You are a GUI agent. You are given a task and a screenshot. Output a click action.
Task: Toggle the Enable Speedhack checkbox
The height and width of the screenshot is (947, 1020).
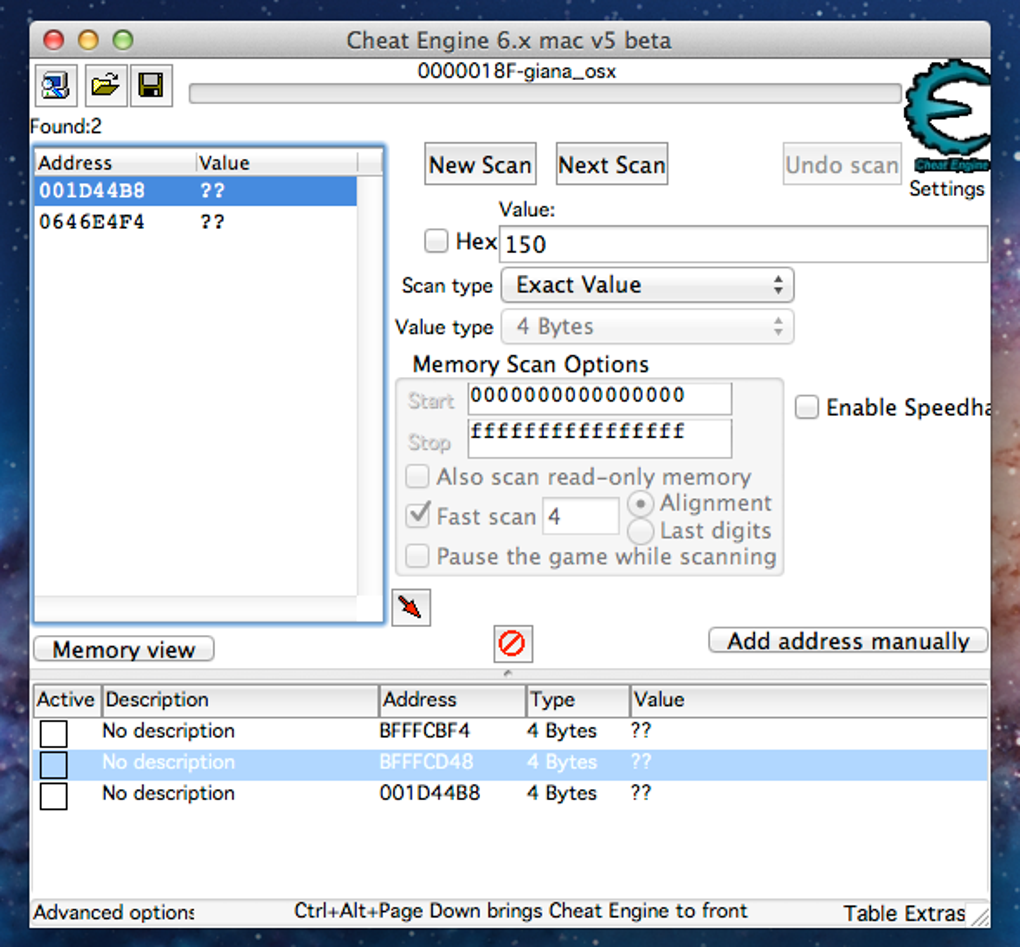[807, 408]
